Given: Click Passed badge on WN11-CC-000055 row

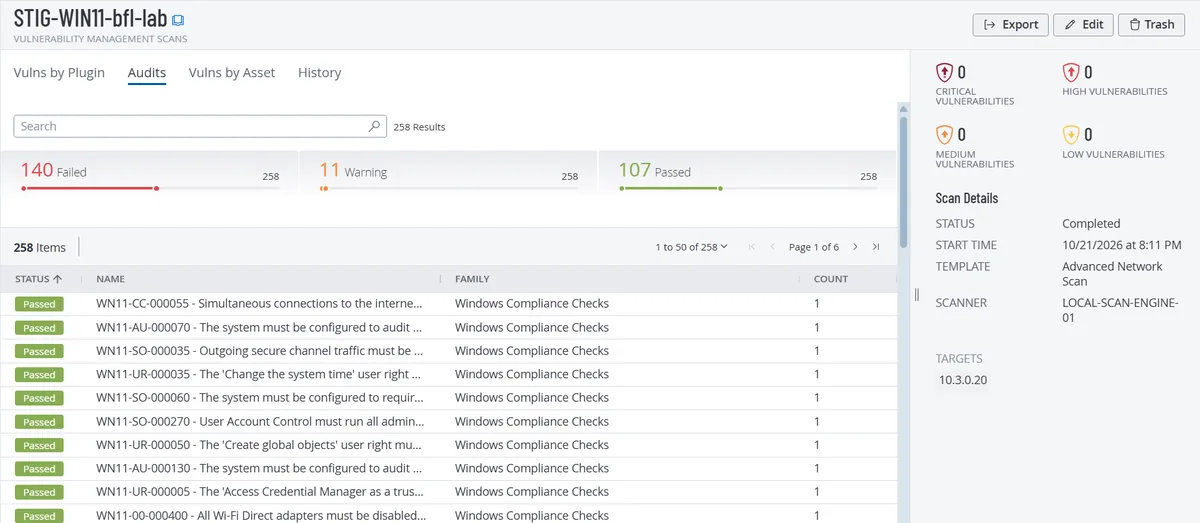Looking at the screenshot, I should [x=39, y=304].
